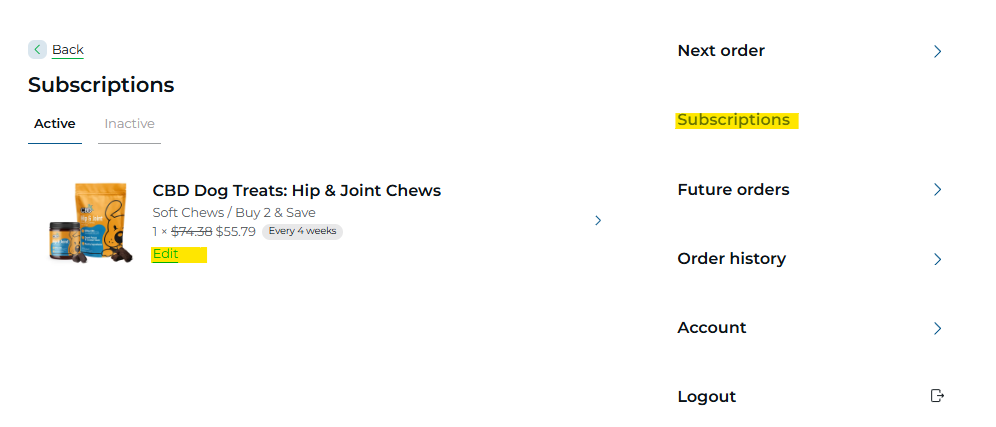
Task: Click Logout in the side menu
Action: (x=706, y=397)
